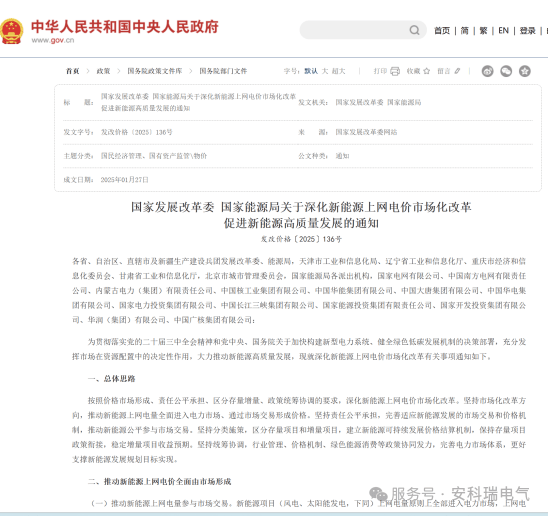
Task: Open the EN English version
Action: coord(503,31)
